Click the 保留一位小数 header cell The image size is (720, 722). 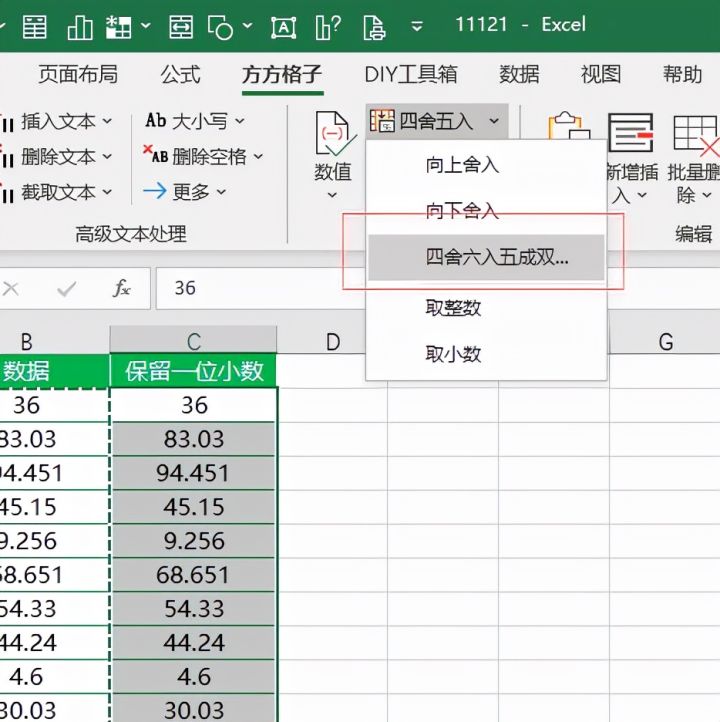pos(193,371)
